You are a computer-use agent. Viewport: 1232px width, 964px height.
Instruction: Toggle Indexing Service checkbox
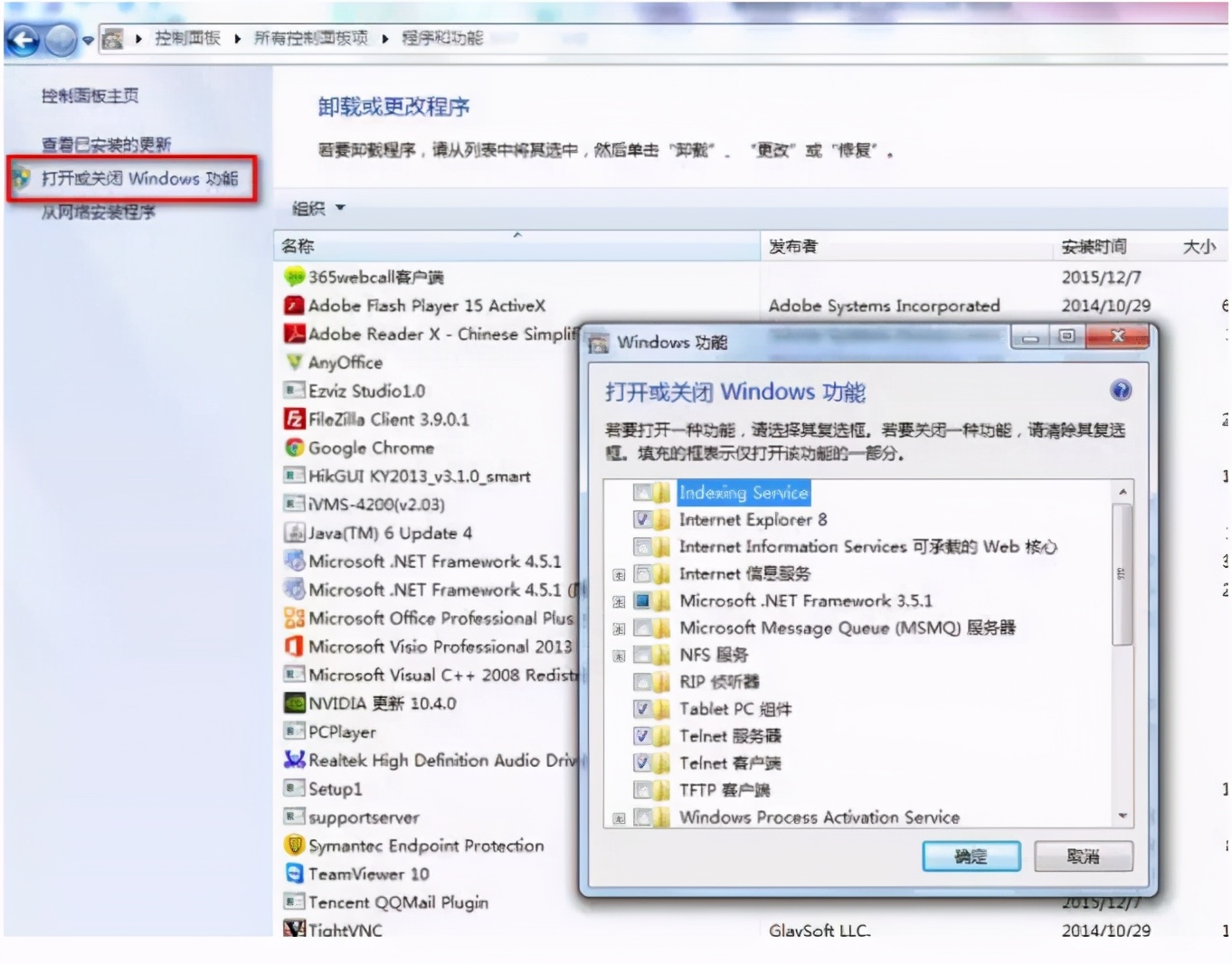[x=642, y=493]
